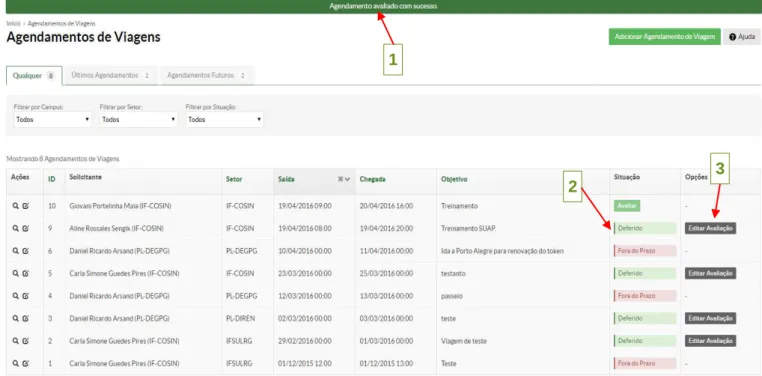Open Filtrar por Setor dropdown
The image size is (762, 376).
click(139, 120)
